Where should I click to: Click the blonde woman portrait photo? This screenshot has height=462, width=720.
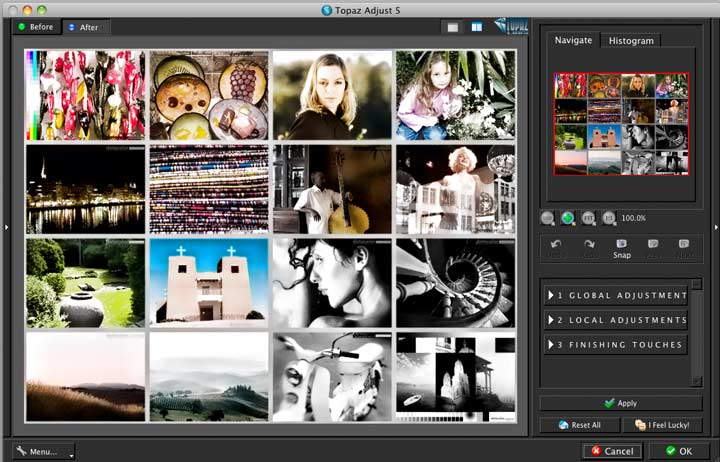(332, 95)
